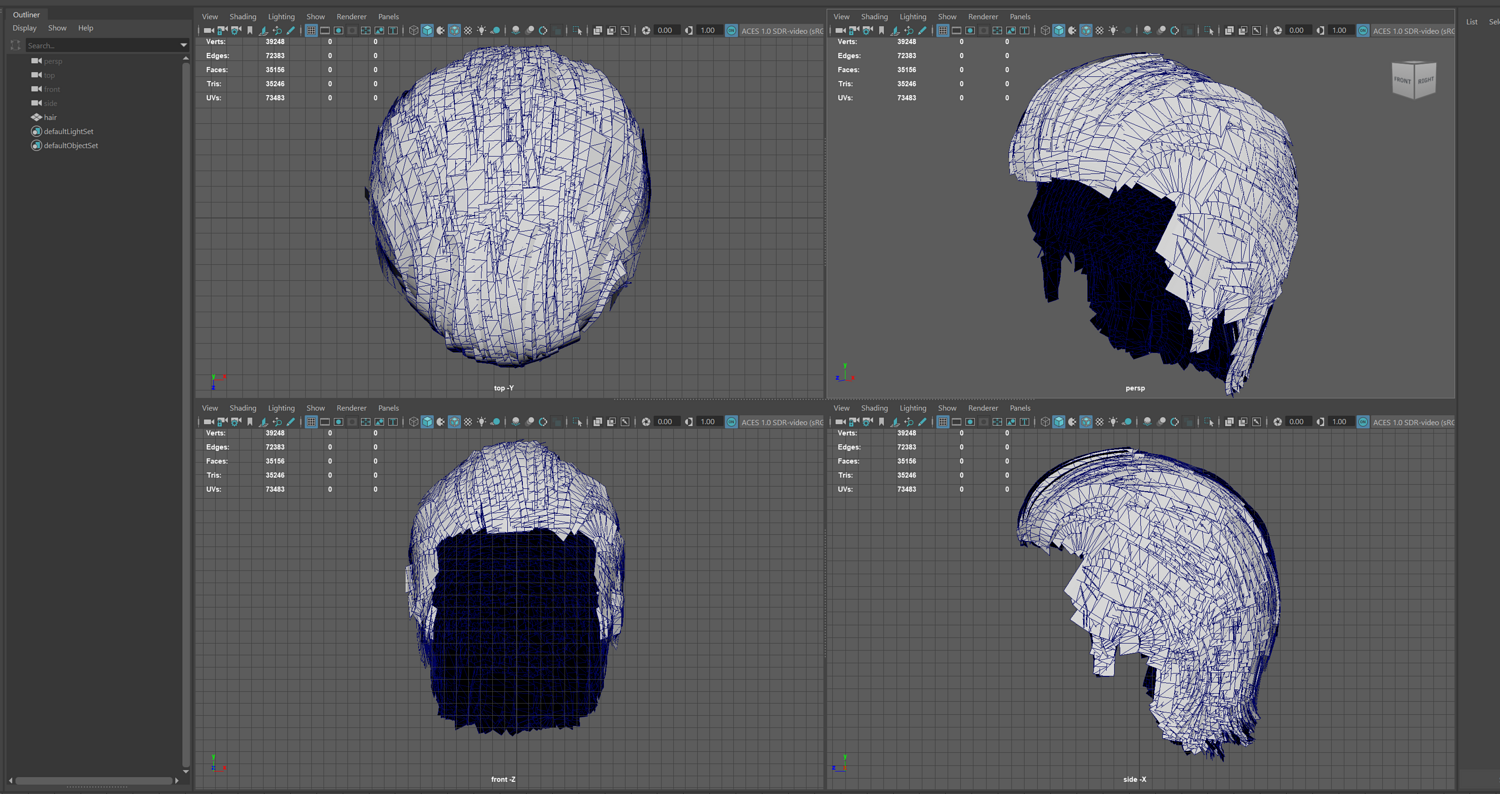
Task: Click the Outliner vertical scrollbar
Action: [x=186, y=413]
